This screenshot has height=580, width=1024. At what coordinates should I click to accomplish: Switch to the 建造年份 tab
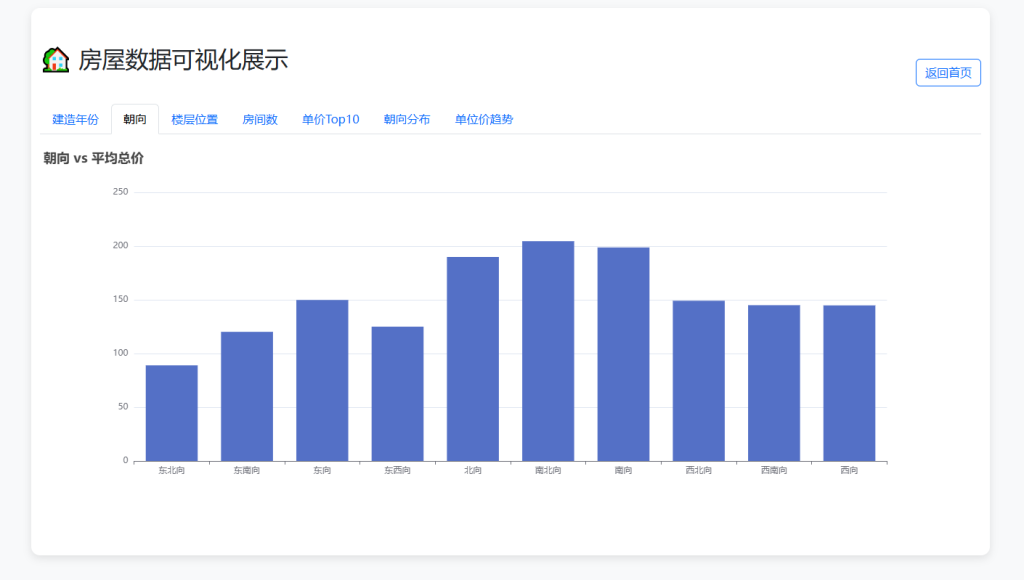coord(75,120)
